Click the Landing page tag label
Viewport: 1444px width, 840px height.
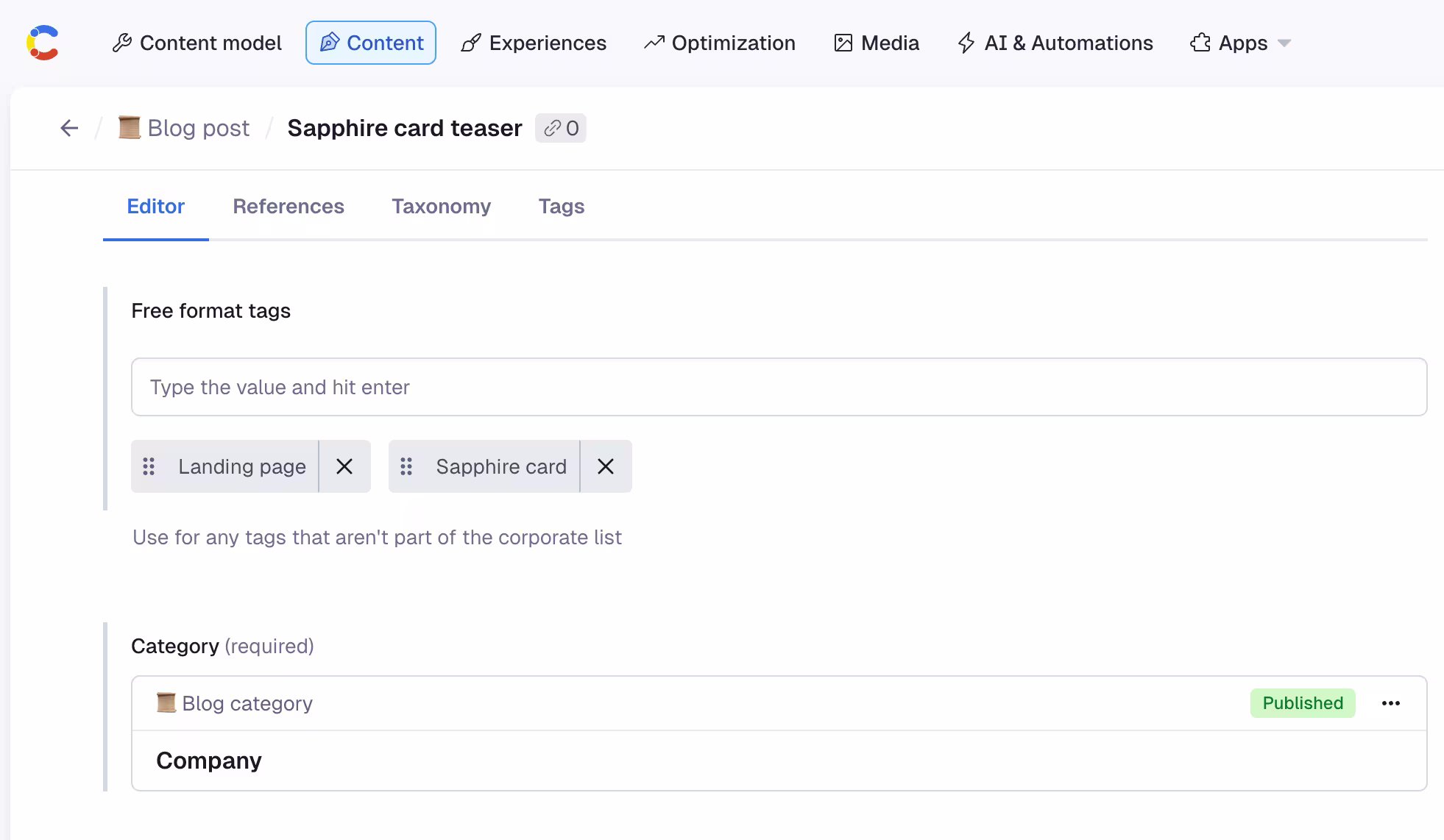(x=242, y=466)
